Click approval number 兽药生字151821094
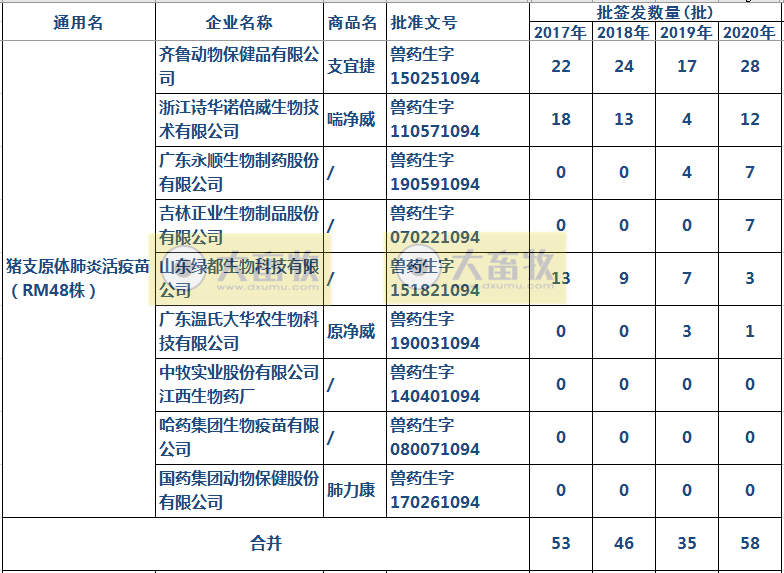The width and height of the screenshot is (784, 573). [x=435, y=278]
